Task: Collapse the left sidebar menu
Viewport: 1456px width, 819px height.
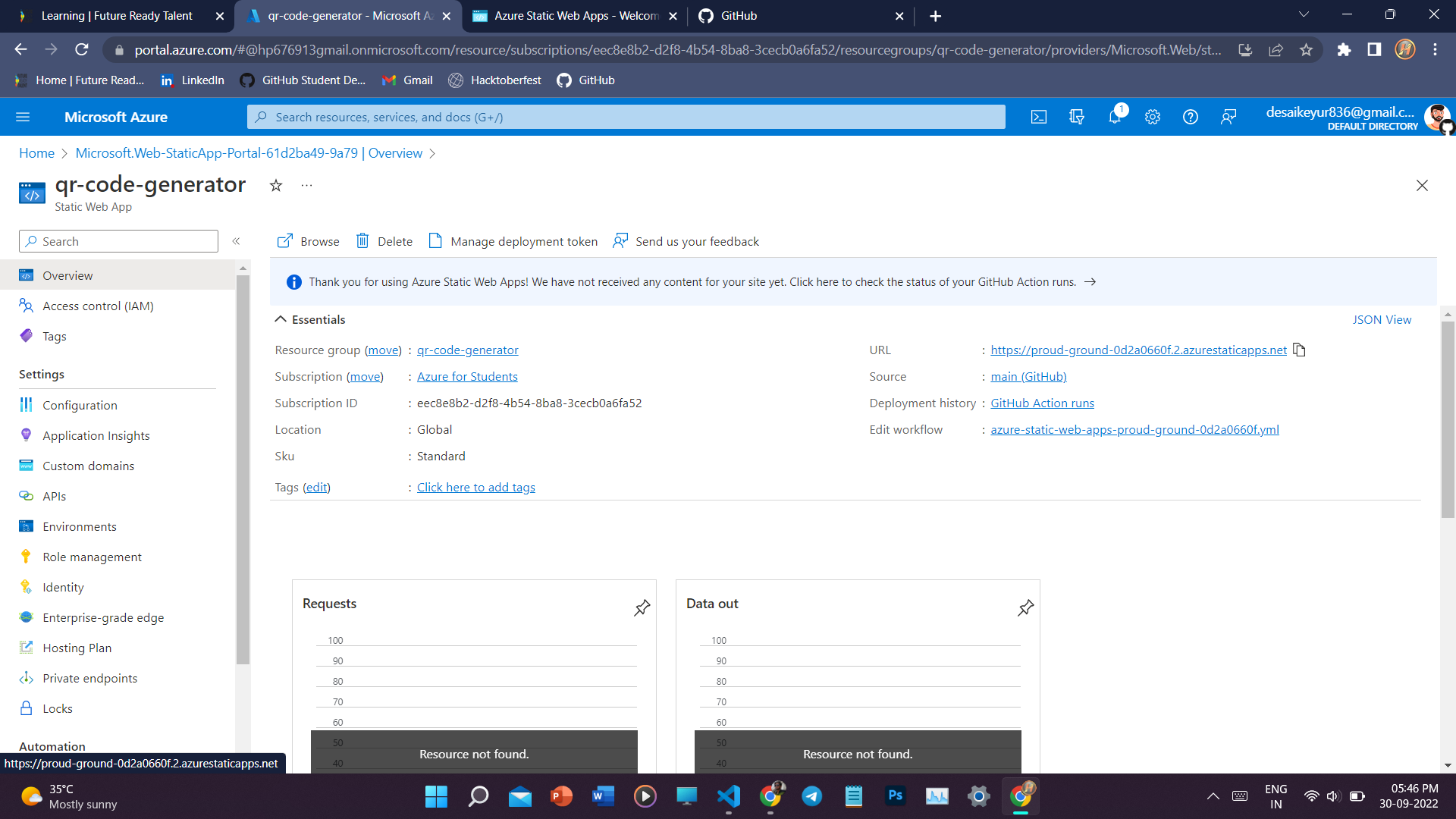Action: coord(236,241)
